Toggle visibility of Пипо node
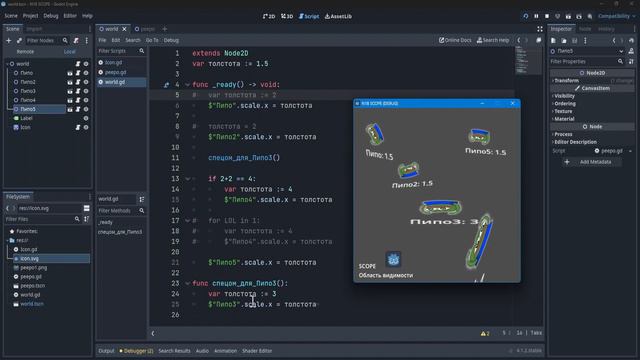The image size is (640, 360). click(x=86, y=73)
